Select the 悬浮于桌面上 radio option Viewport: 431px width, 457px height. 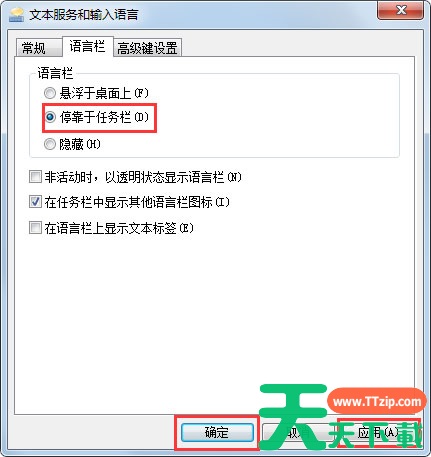coord(50,93)
